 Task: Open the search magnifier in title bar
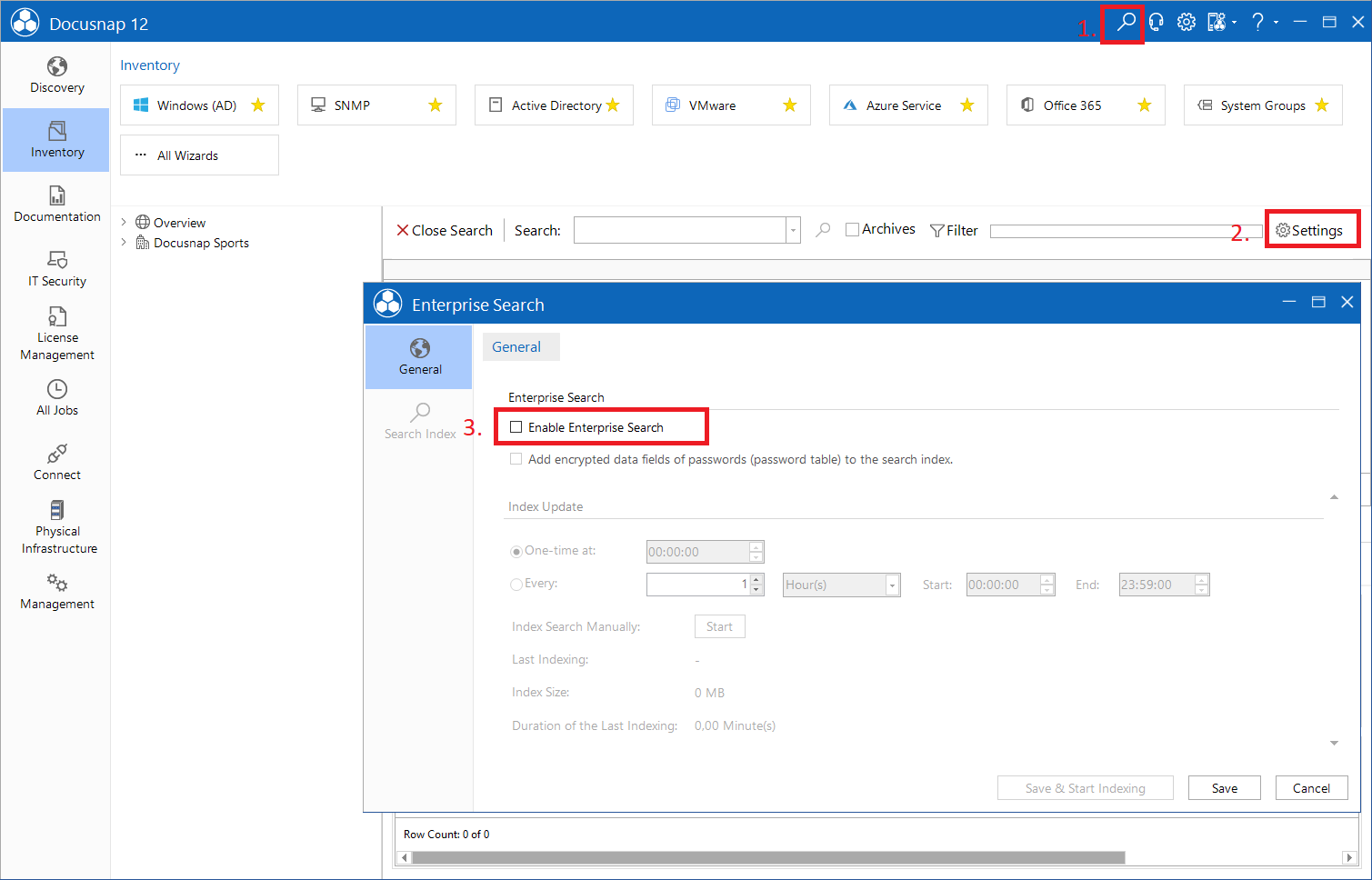[1126, 22]
